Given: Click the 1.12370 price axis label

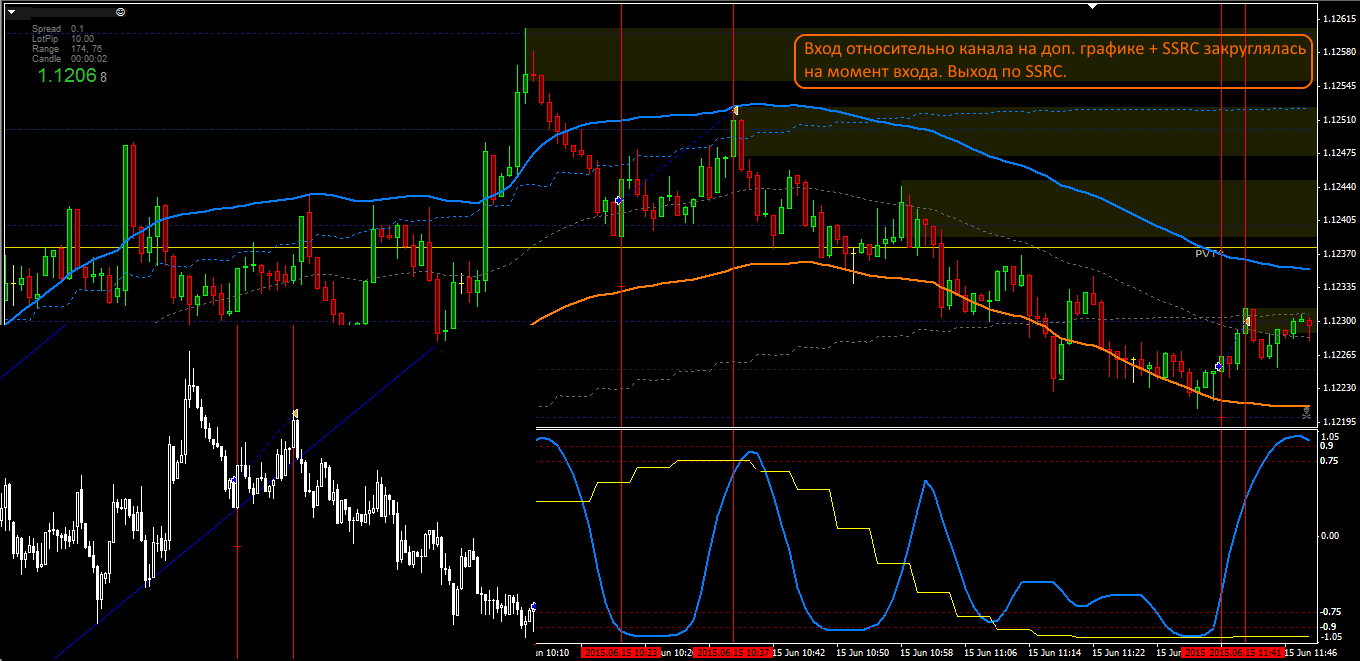Looking at the screenshot, I should pos(1338,254).
